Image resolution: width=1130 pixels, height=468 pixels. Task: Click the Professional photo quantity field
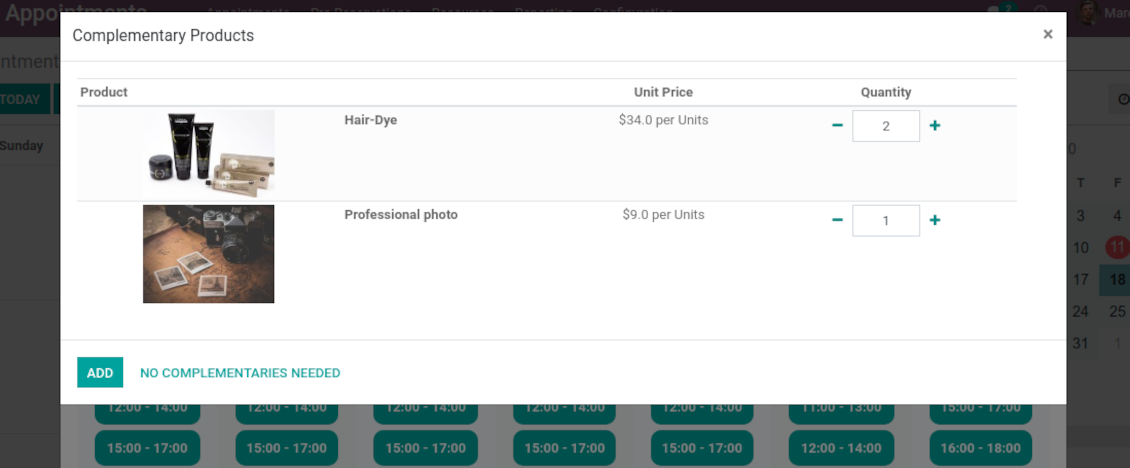click(886, 221)
